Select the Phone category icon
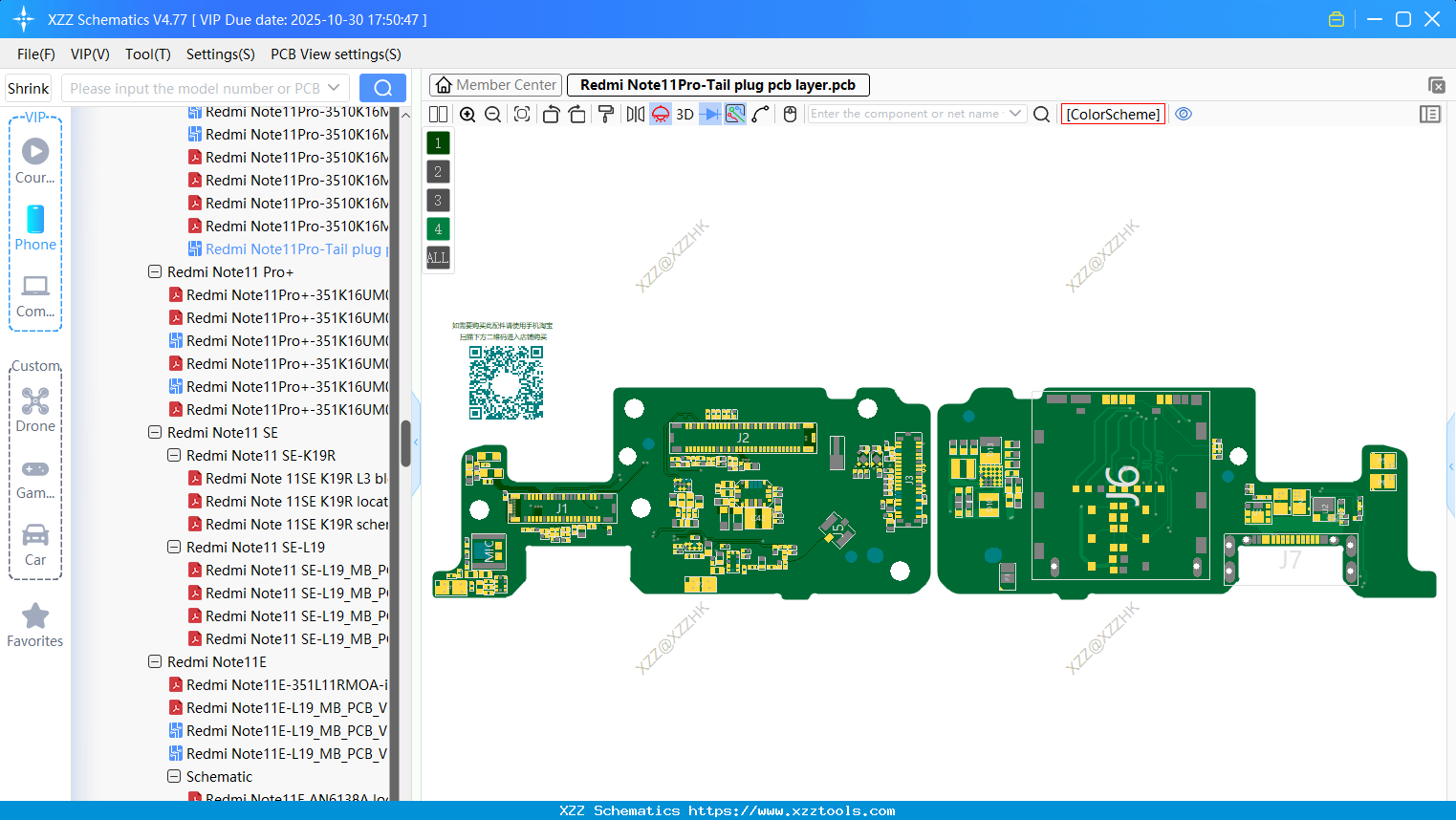Image resolution: width=1456 pixels, height=820 pixels. [35, 227]
